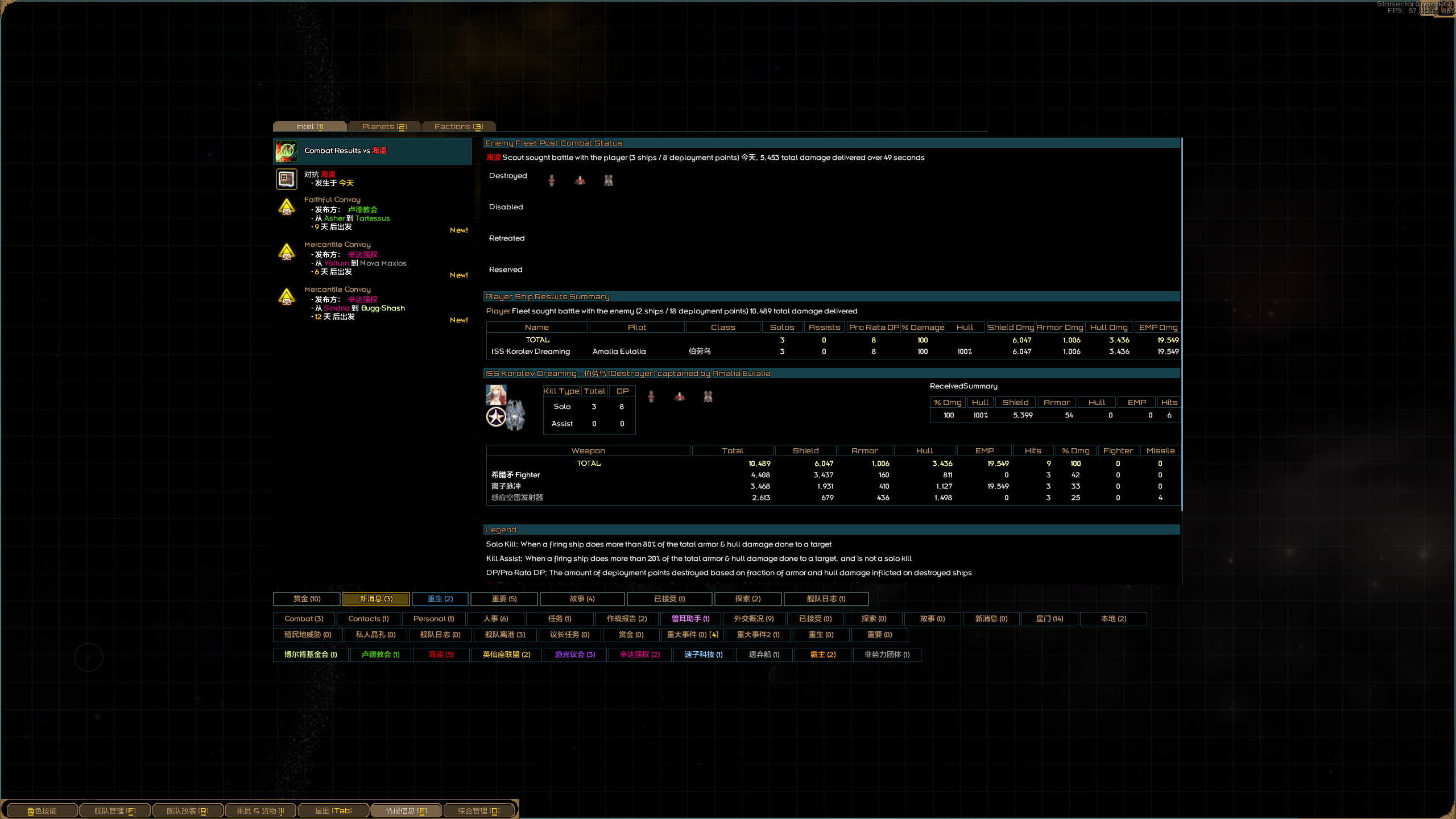Switch to the Factions tab
The height and width of the screenshot is (819, 1456).
[x=458, y=126]
